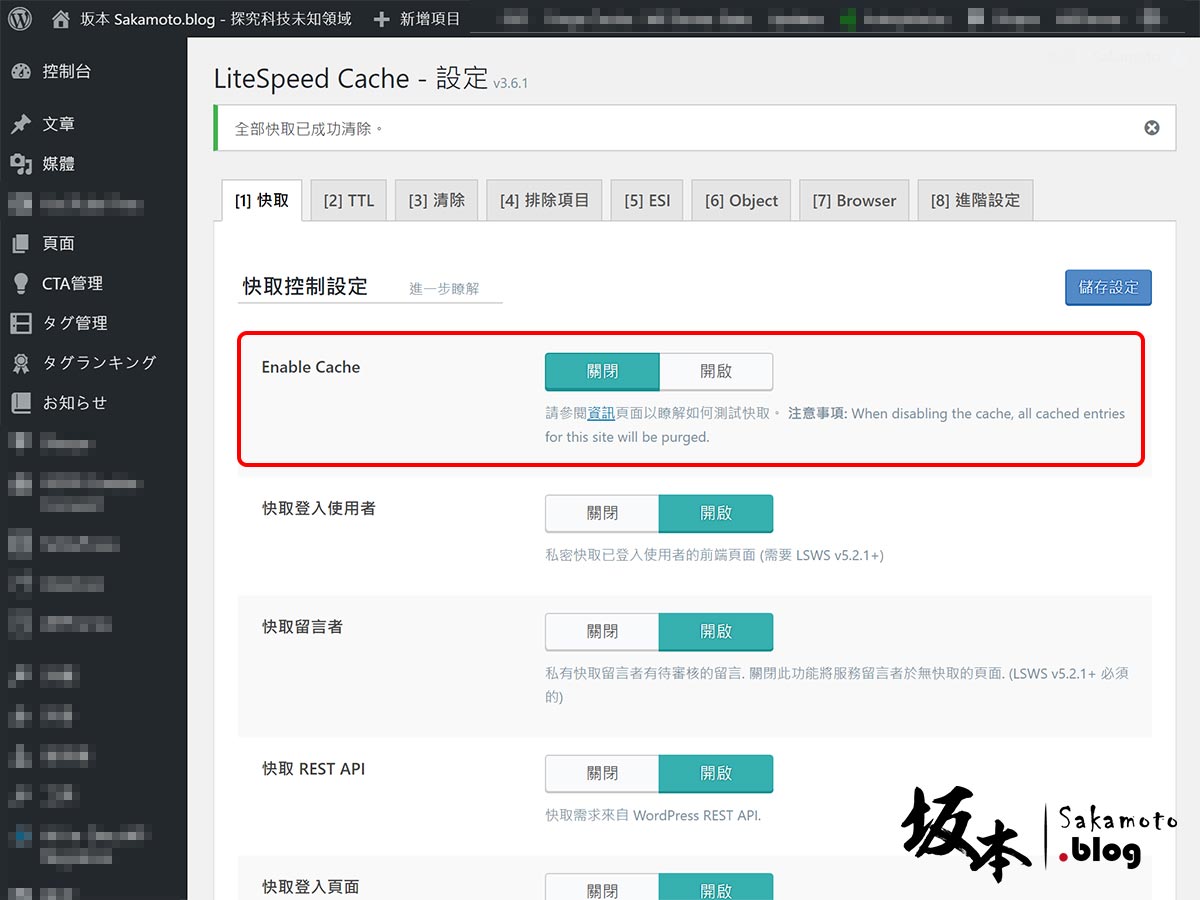Turn 快取登入使用者 to 開啟
Image resolution: width=1200 pixels, height=900 pixels.
[716, 513]
